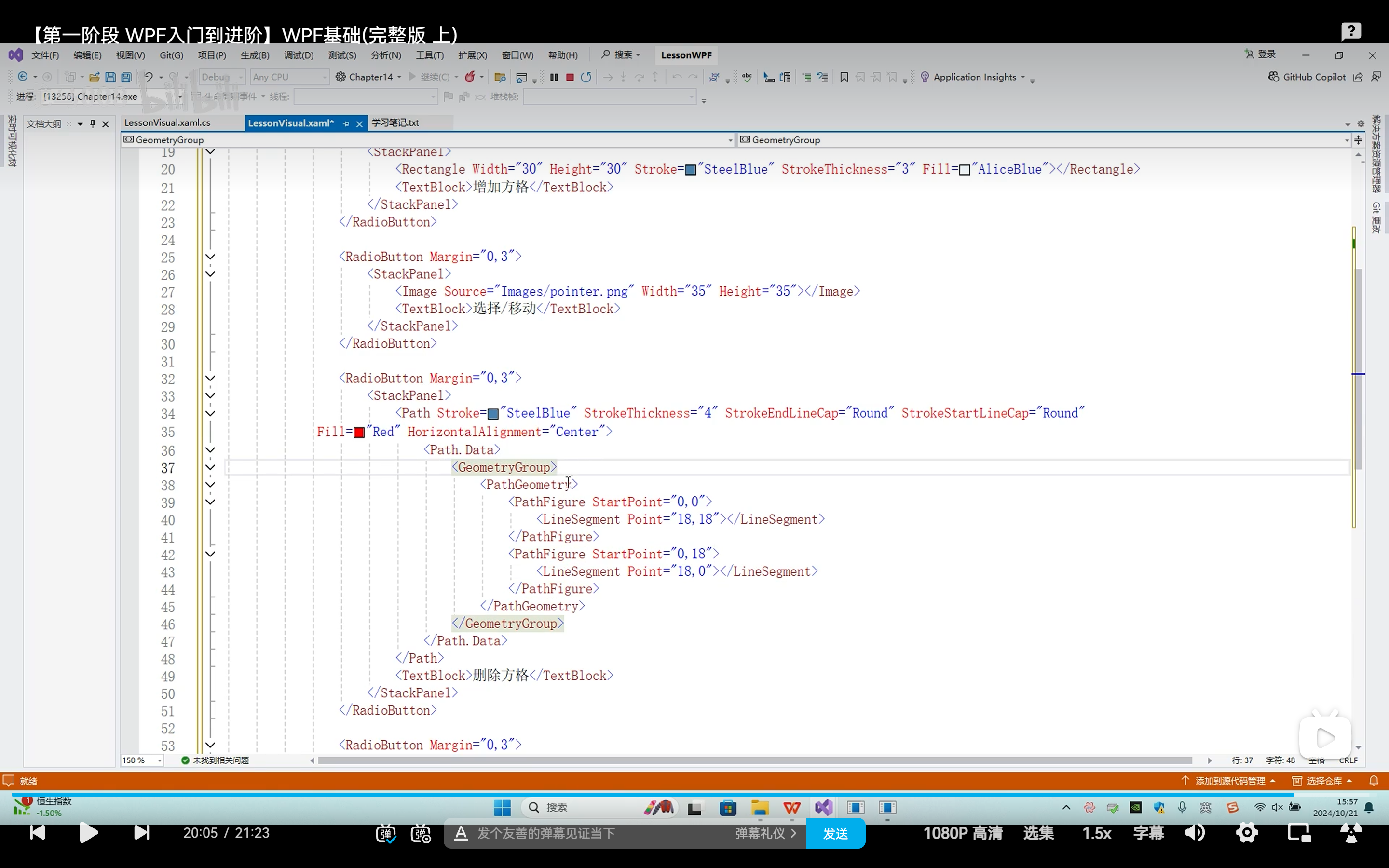Toggle pin on the document outline panel
The height and width of the screenshot is (868, 1389).
coord(93,123)
